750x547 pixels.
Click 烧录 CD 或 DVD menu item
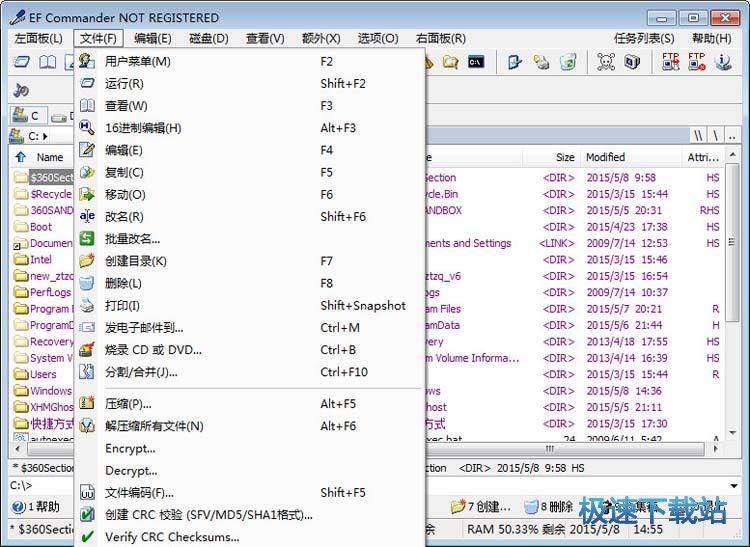click(x=153, y=350)
